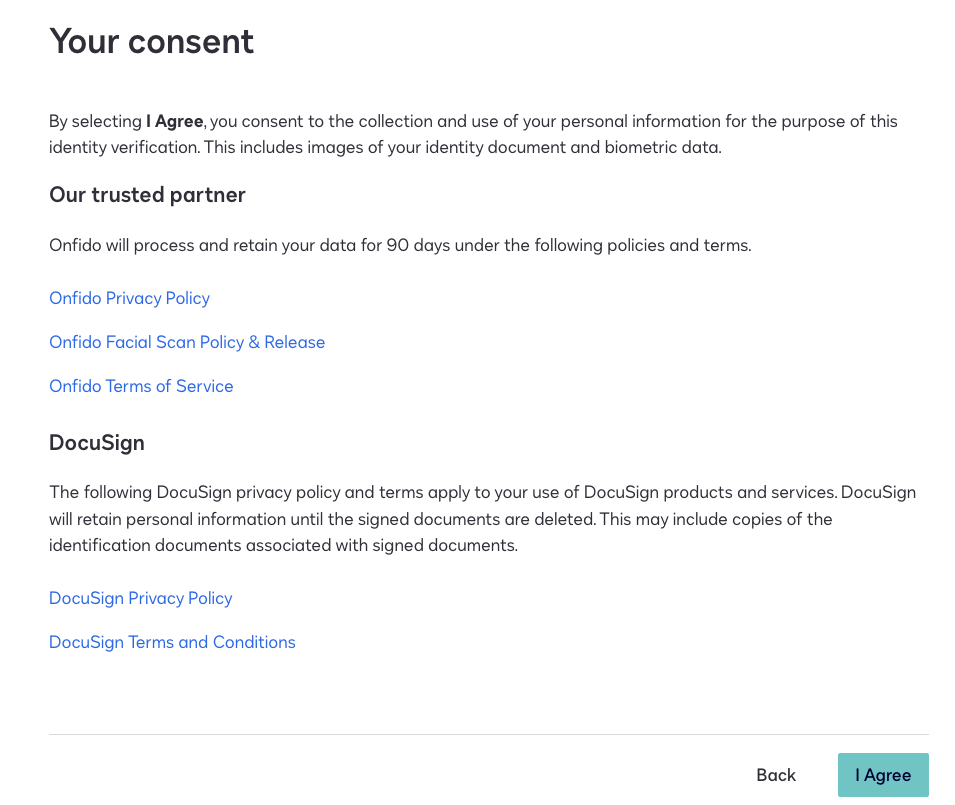Click the DocuSign section heading

(97, 442)
